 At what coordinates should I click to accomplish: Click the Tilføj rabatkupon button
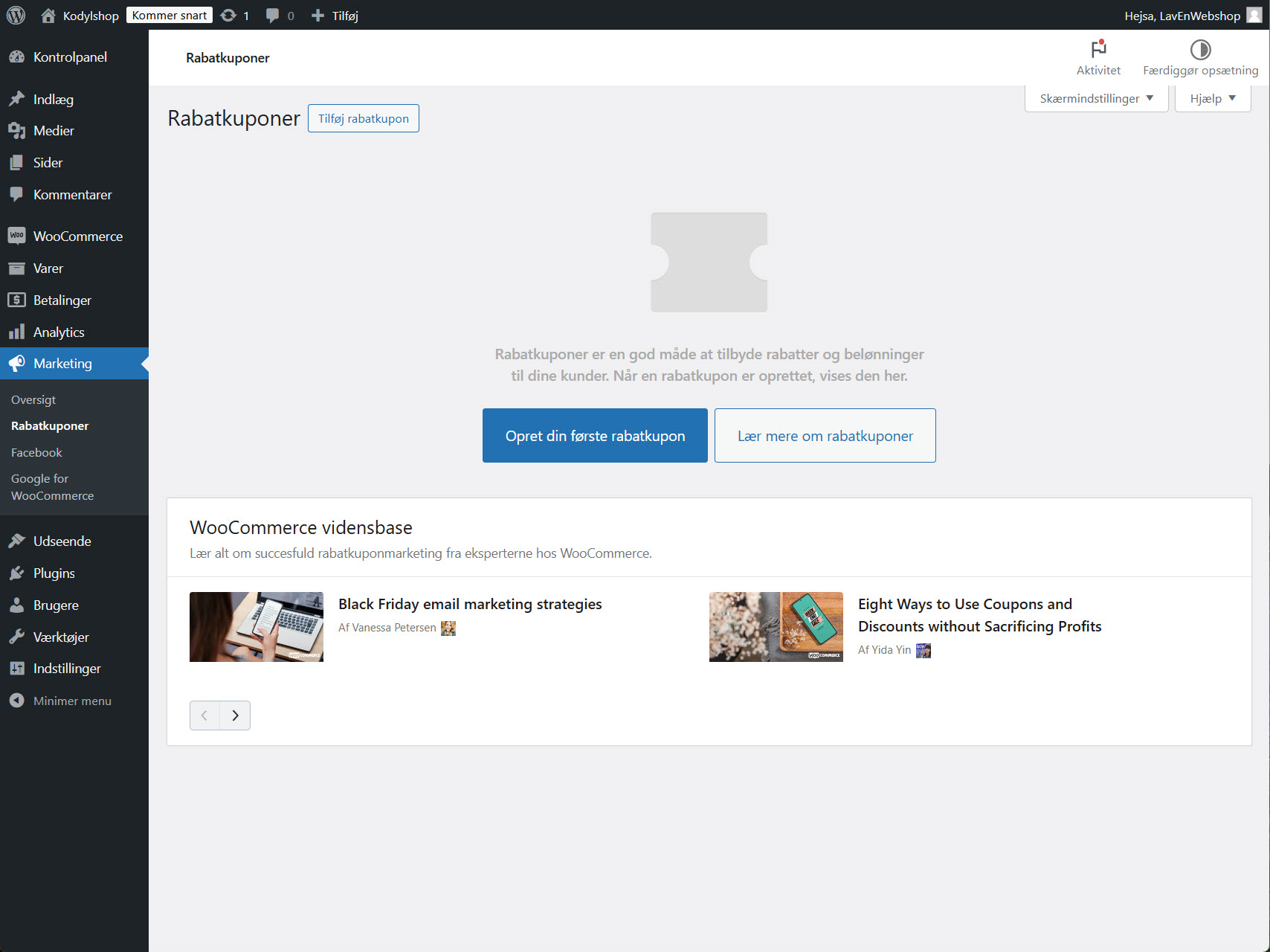363,118
